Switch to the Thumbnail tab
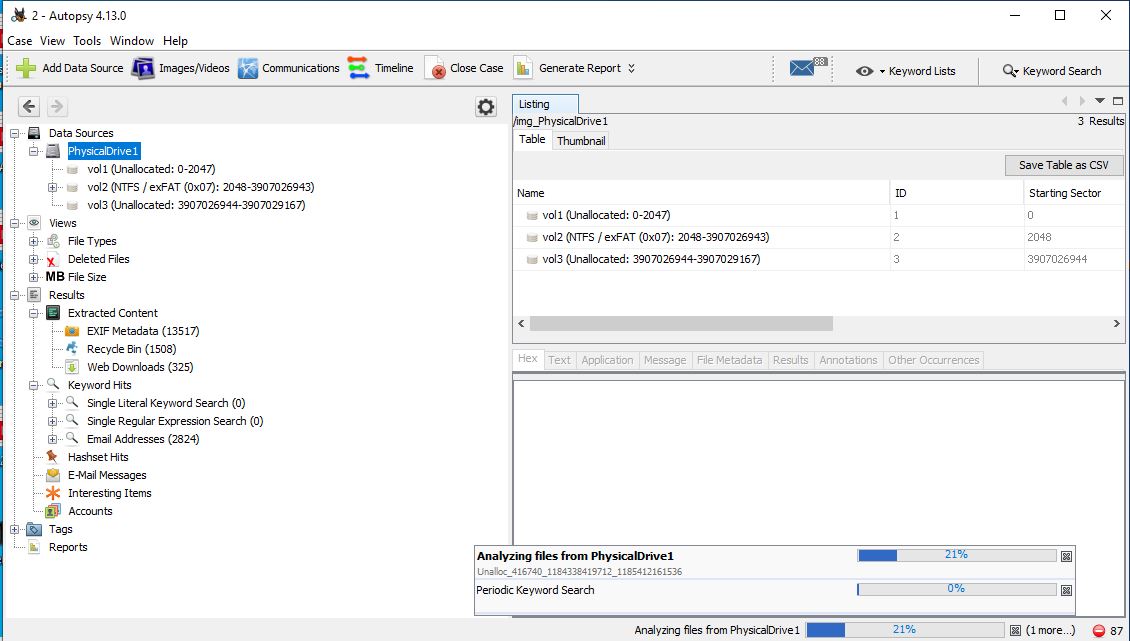 (x=581, y=141)
